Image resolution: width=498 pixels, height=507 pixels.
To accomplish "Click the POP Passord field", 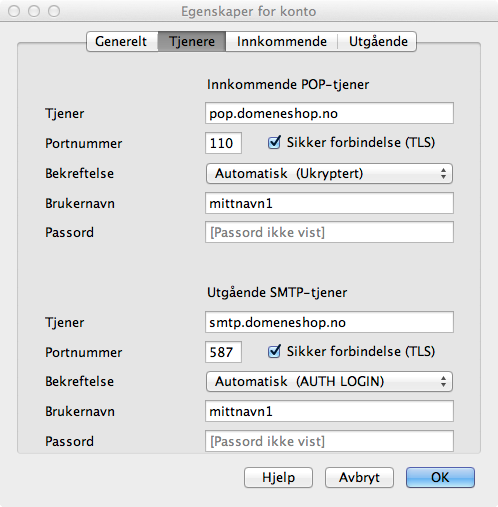I will [329, 232].
